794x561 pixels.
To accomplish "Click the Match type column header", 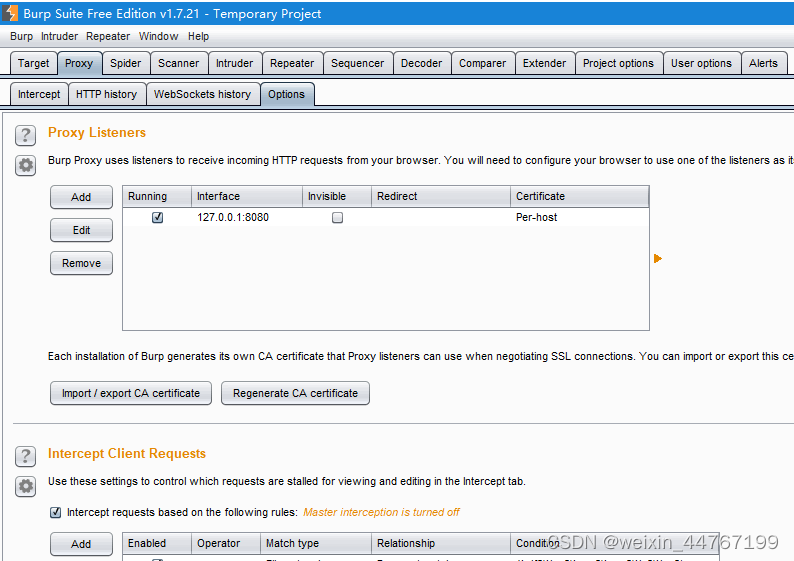I will click(x=316, y=543).
